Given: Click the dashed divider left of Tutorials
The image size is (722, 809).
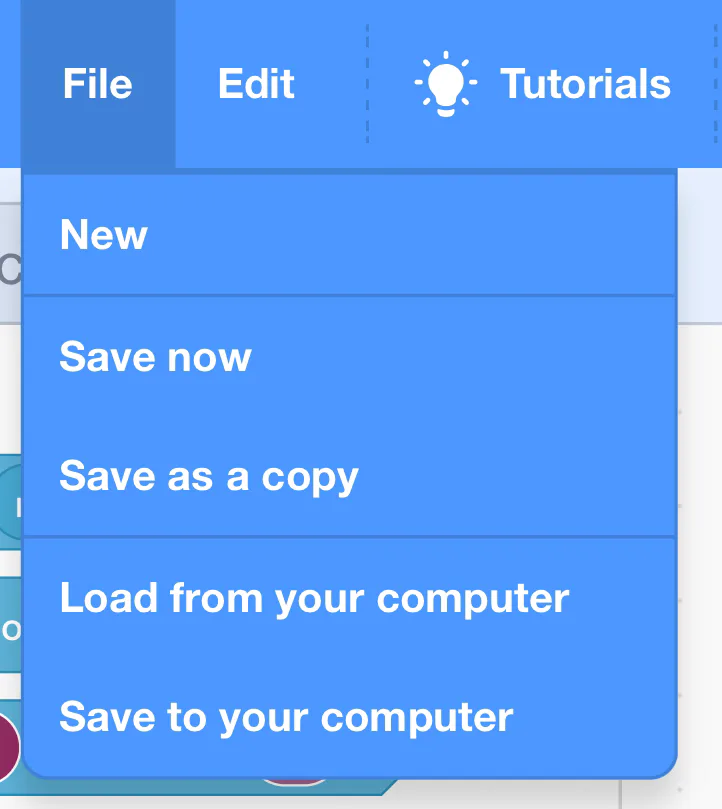Looking at the screenshot, I should [367, 84].
